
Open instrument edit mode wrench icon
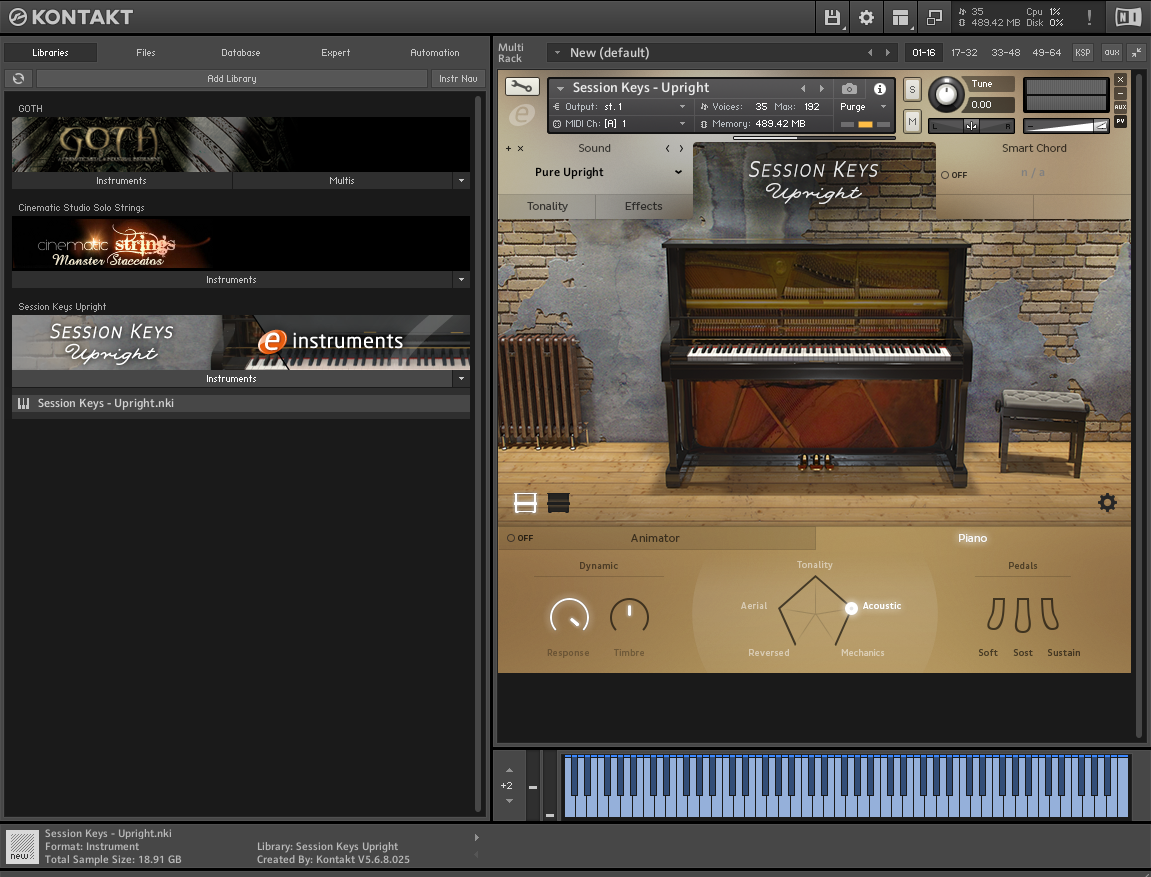[x=522, y=87]
